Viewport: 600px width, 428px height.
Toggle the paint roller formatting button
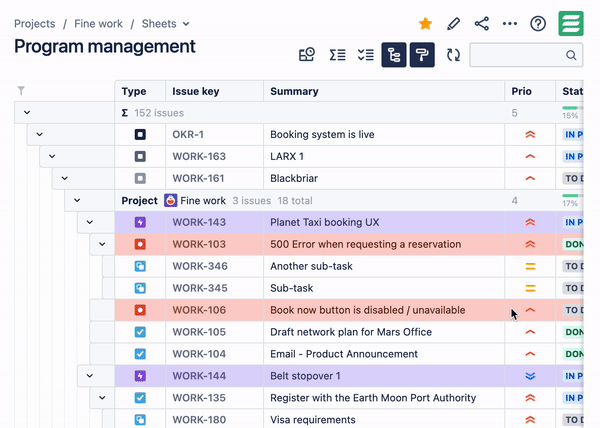422,56
